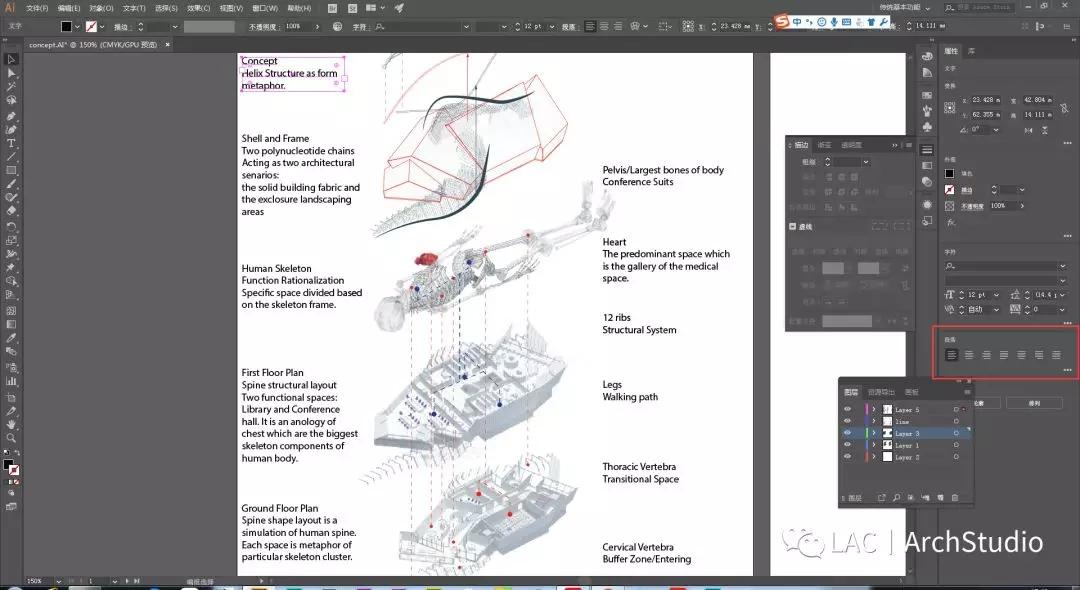Viewport: 1080px width, 590px height.
Task: Click the black fill swatch in Properties appearance
Action: click(x=950, y=173)
